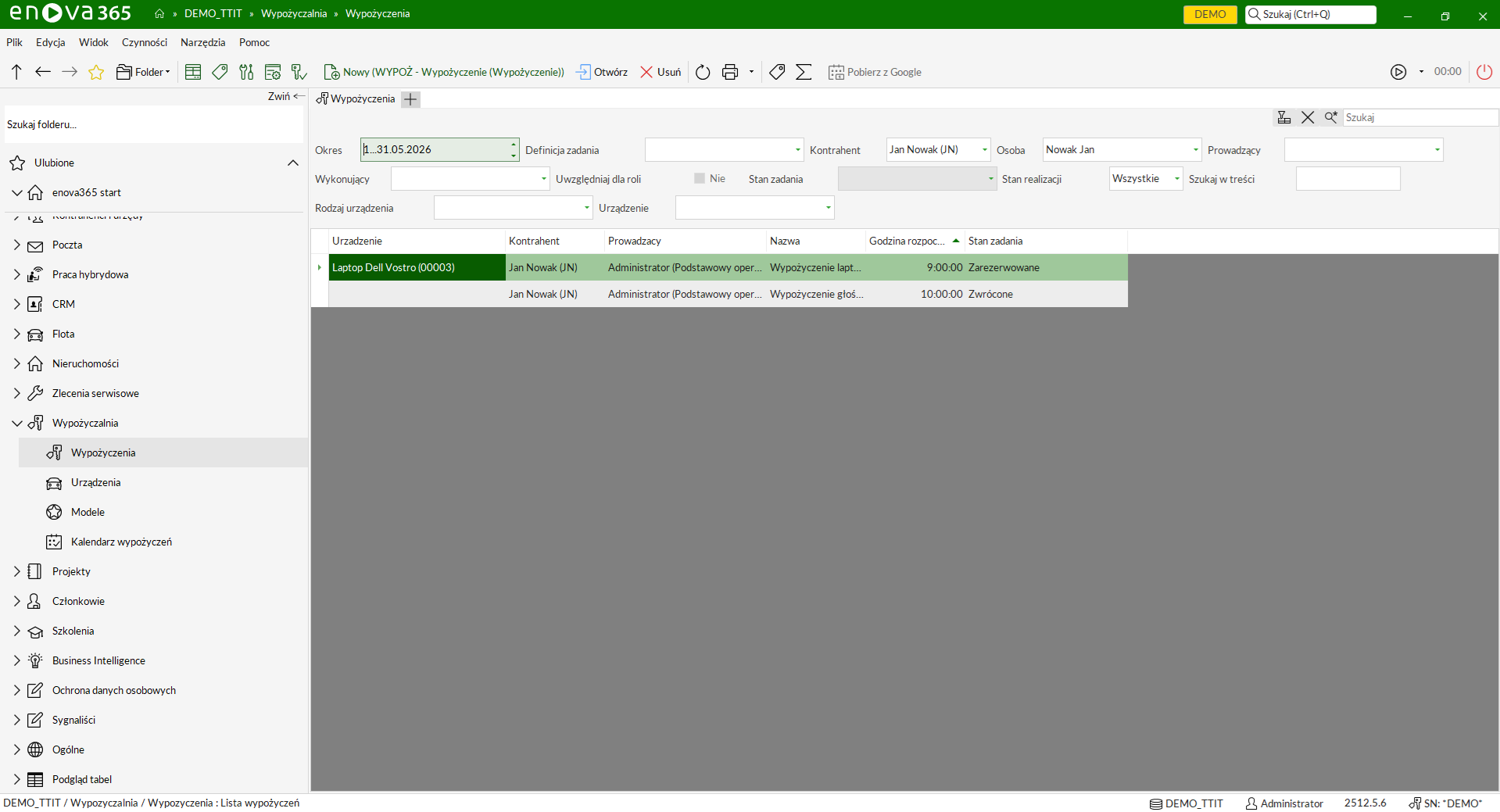Click the Okres date field
This screenshot has width=1500, height=812.
click(439, 150)
